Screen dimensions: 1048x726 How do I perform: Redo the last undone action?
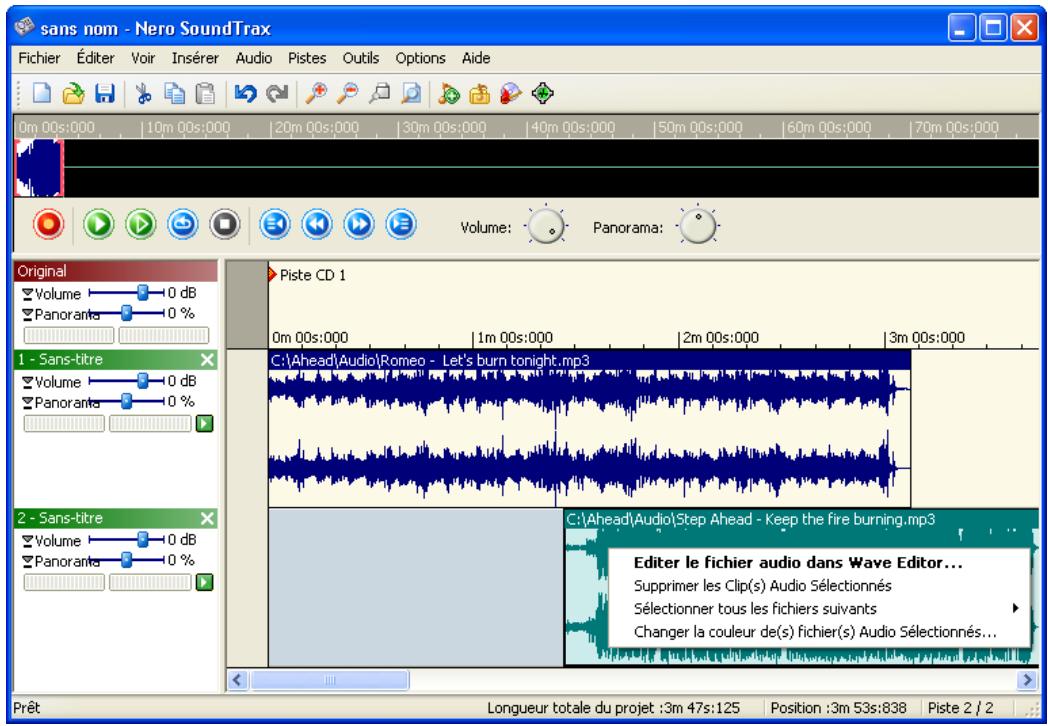[277, 94]
